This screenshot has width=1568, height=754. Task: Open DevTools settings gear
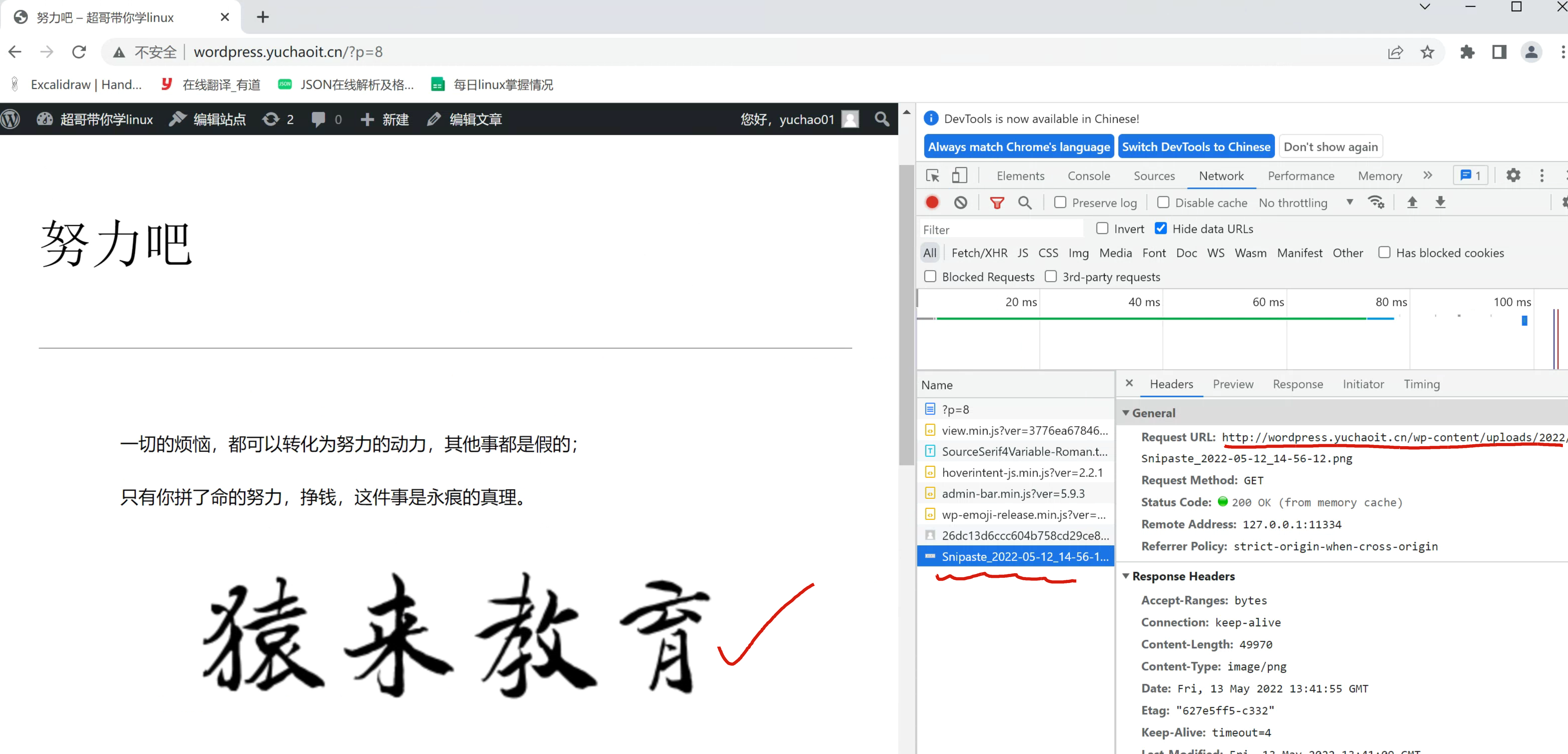(1513, 175)
